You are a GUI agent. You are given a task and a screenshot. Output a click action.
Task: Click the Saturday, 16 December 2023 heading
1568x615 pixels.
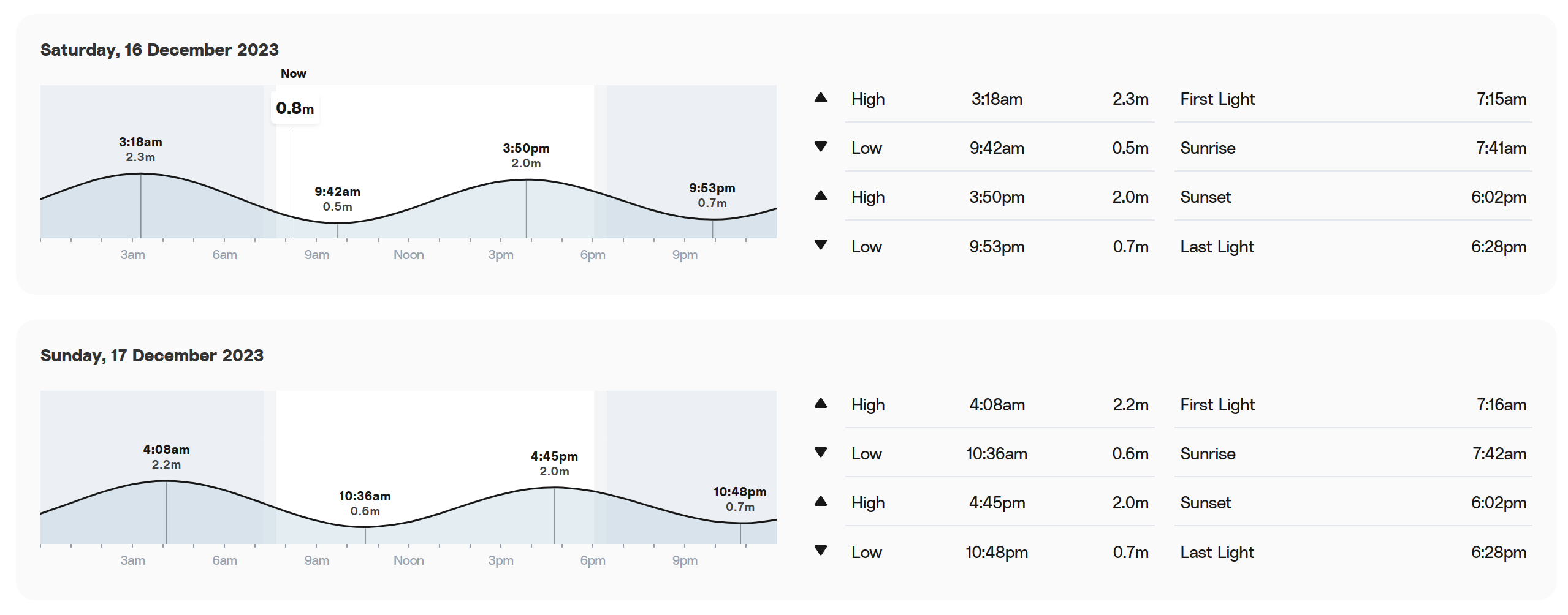tap(159, 50)
